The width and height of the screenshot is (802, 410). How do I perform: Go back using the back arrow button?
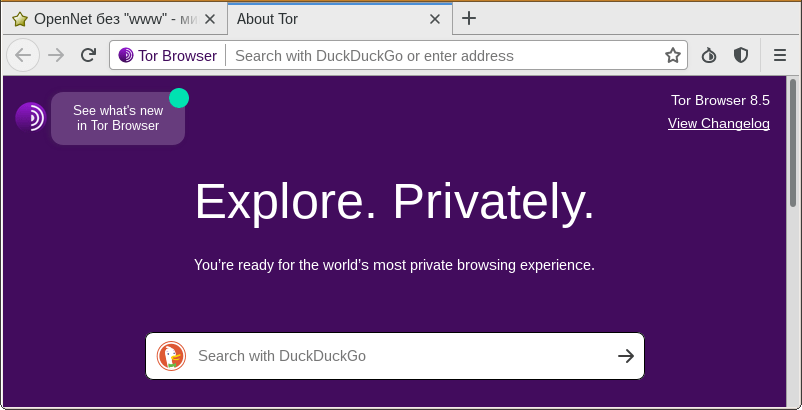click(x=23, y=55)
